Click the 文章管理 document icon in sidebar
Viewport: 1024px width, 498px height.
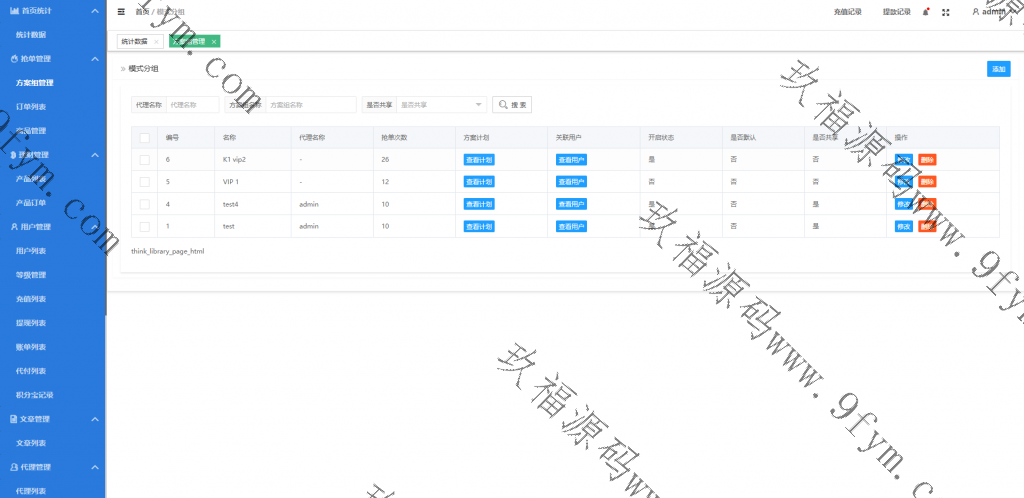pos(14,419)
